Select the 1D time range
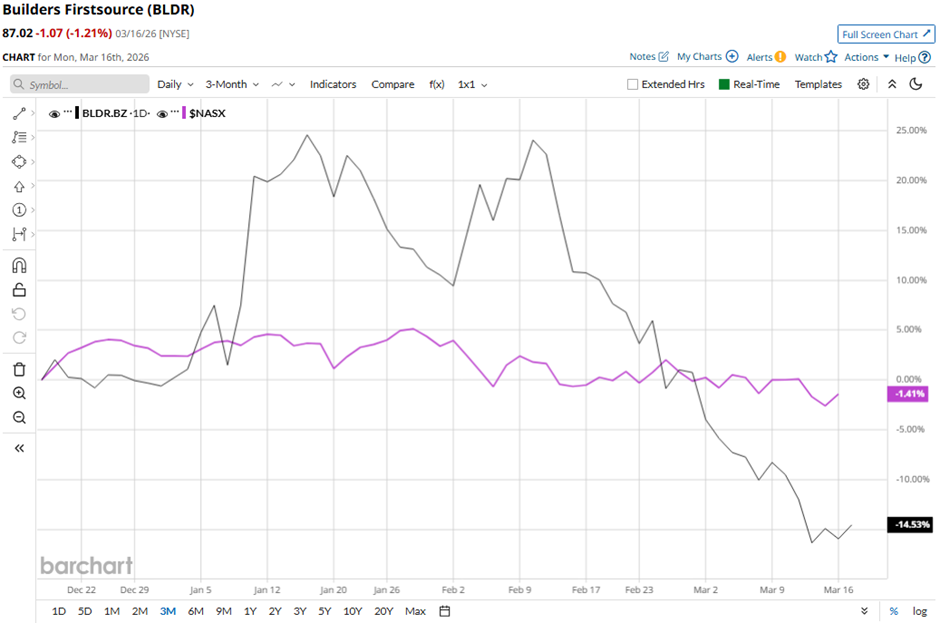The image size is (940, 623). point(59,611)
